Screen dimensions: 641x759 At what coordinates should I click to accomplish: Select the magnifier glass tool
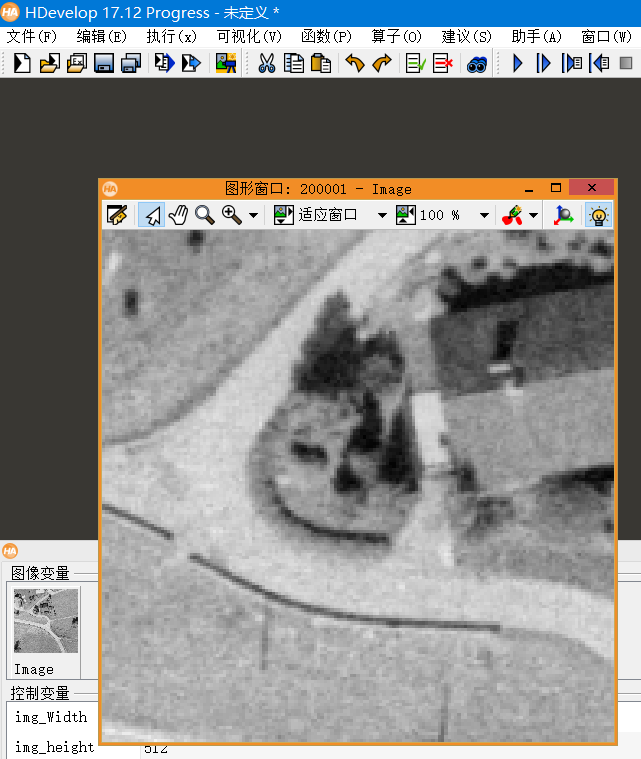pyautogui.click(x=205, y=215)
